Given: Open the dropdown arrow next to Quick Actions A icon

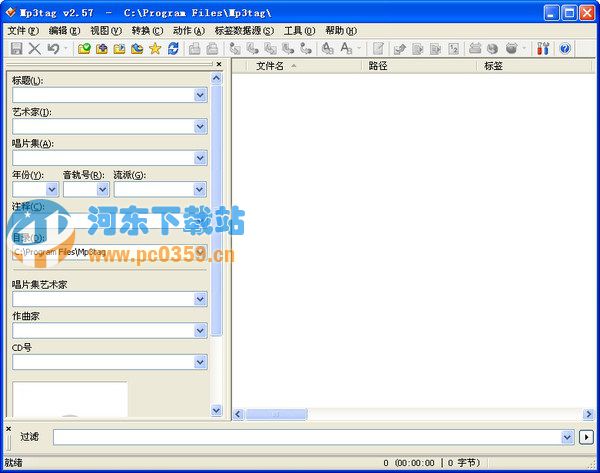Looking at the screenshot, I should click(x=359, y=49).
